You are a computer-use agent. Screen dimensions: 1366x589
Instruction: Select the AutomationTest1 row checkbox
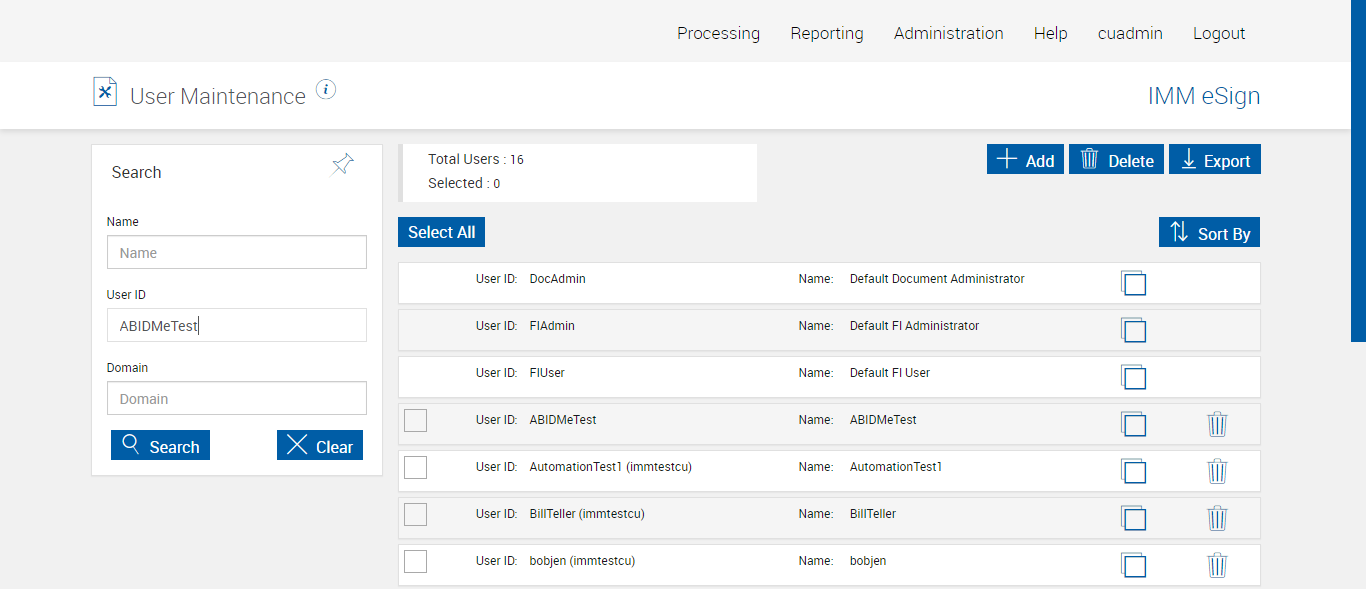pyautogui.click(x=416, y=468)
